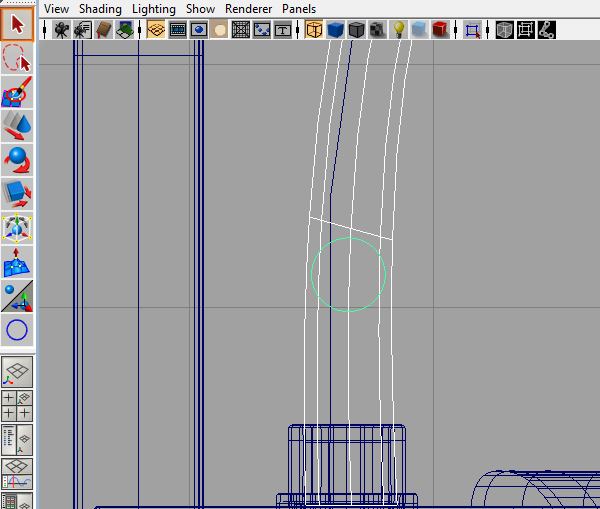Select the Rotate tool sphere icon
The width and height of the screenshot is (600, 509).
(x=17, y=160)
